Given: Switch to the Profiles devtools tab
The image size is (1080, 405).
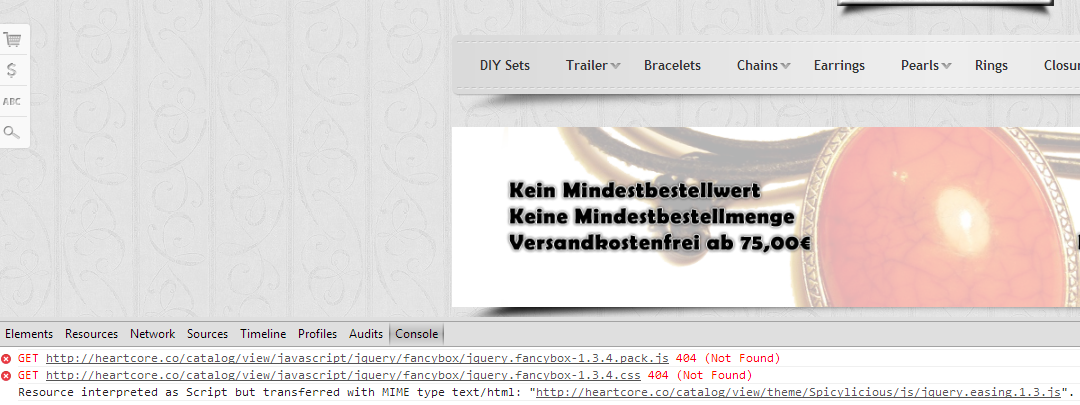Looking at the screenshot, I should pyautogui.click(x=318, y=334).
